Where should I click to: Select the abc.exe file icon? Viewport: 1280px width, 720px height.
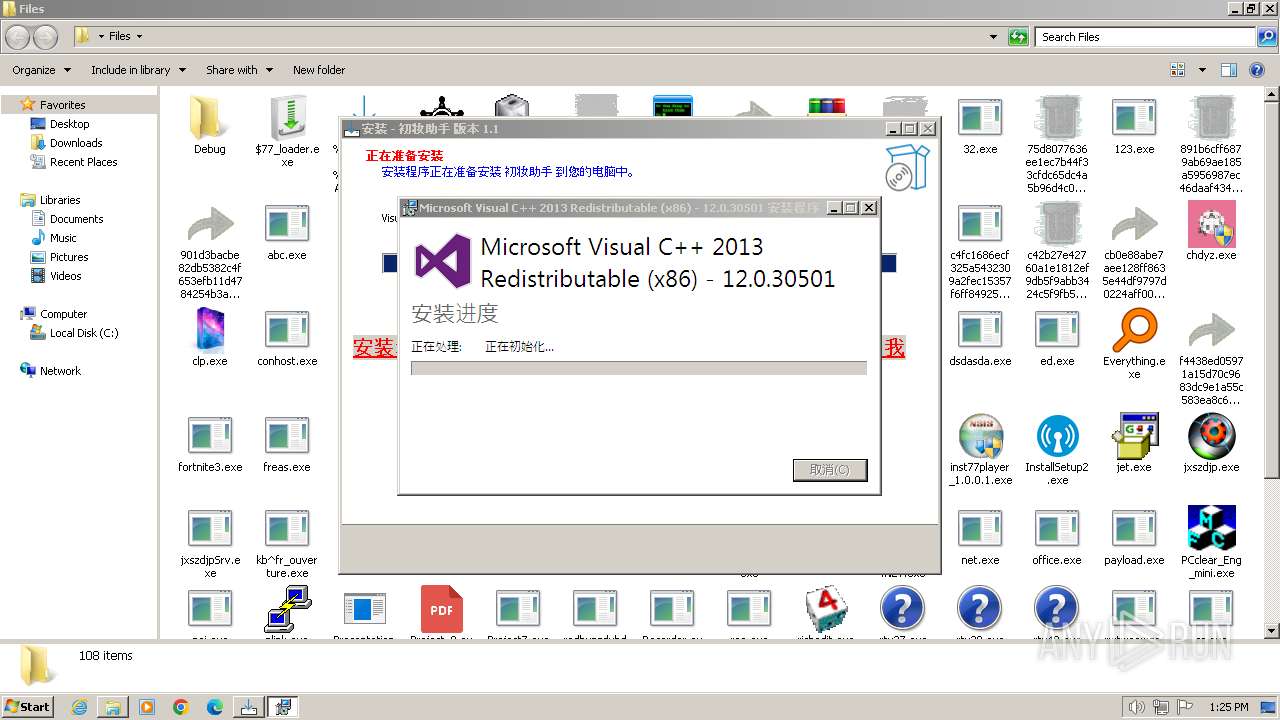click(x=287, y=224)
